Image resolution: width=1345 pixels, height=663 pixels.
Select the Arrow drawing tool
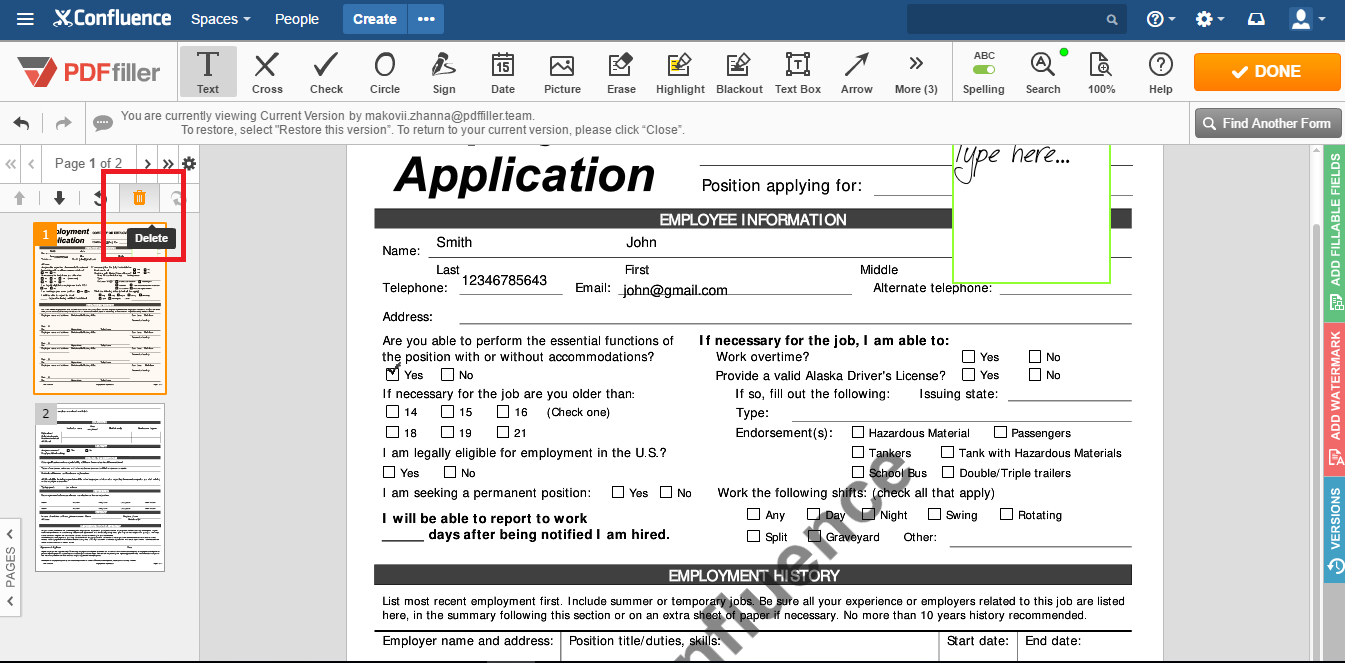coord(857,71)
